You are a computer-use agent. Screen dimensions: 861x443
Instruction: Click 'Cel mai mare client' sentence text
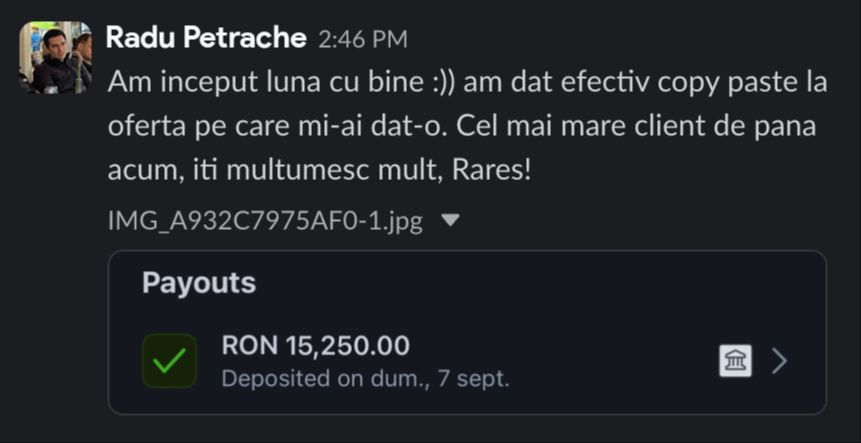point(565,126)
